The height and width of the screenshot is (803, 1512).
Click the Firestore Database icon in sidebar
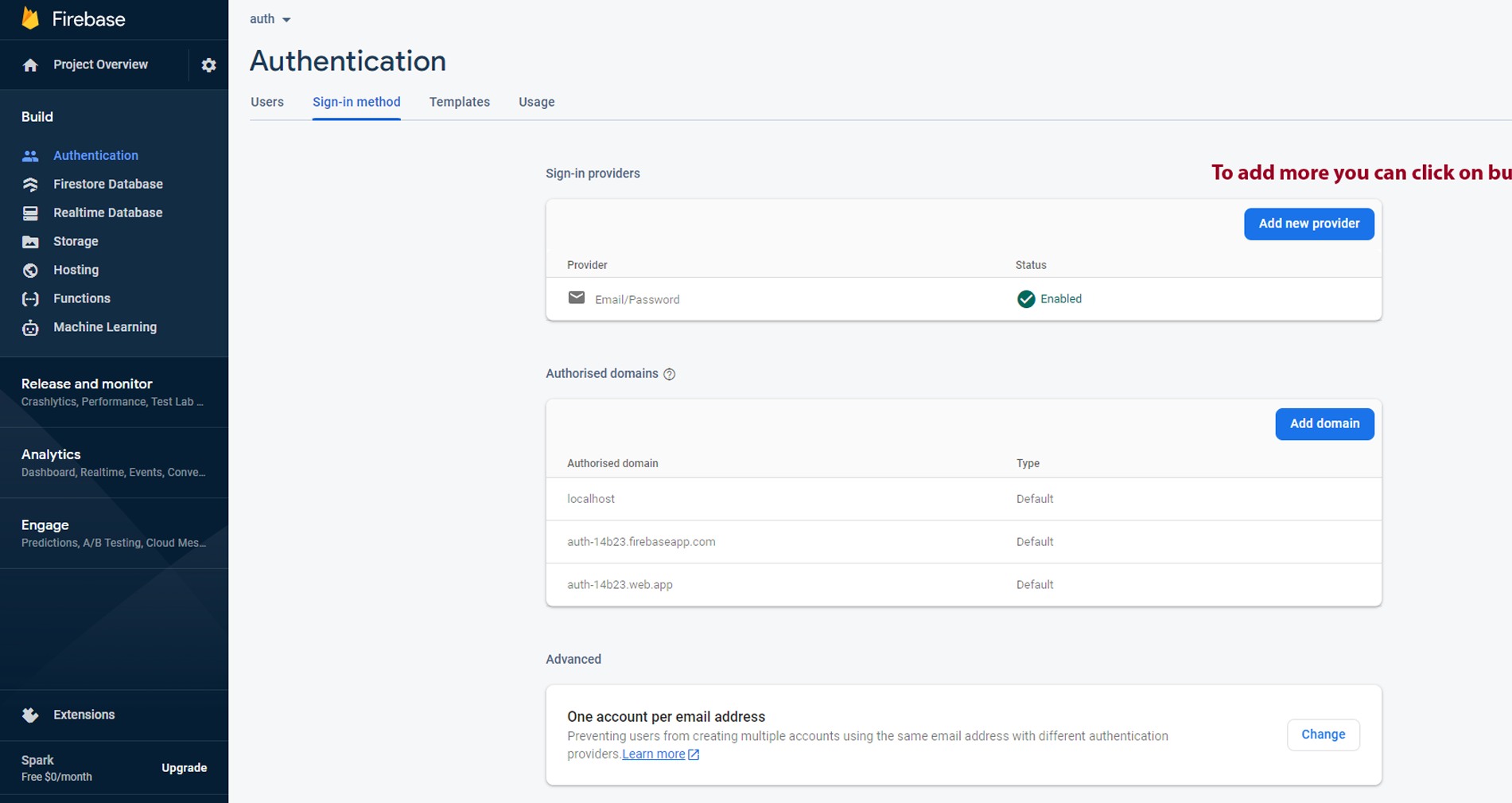[30, 185]
